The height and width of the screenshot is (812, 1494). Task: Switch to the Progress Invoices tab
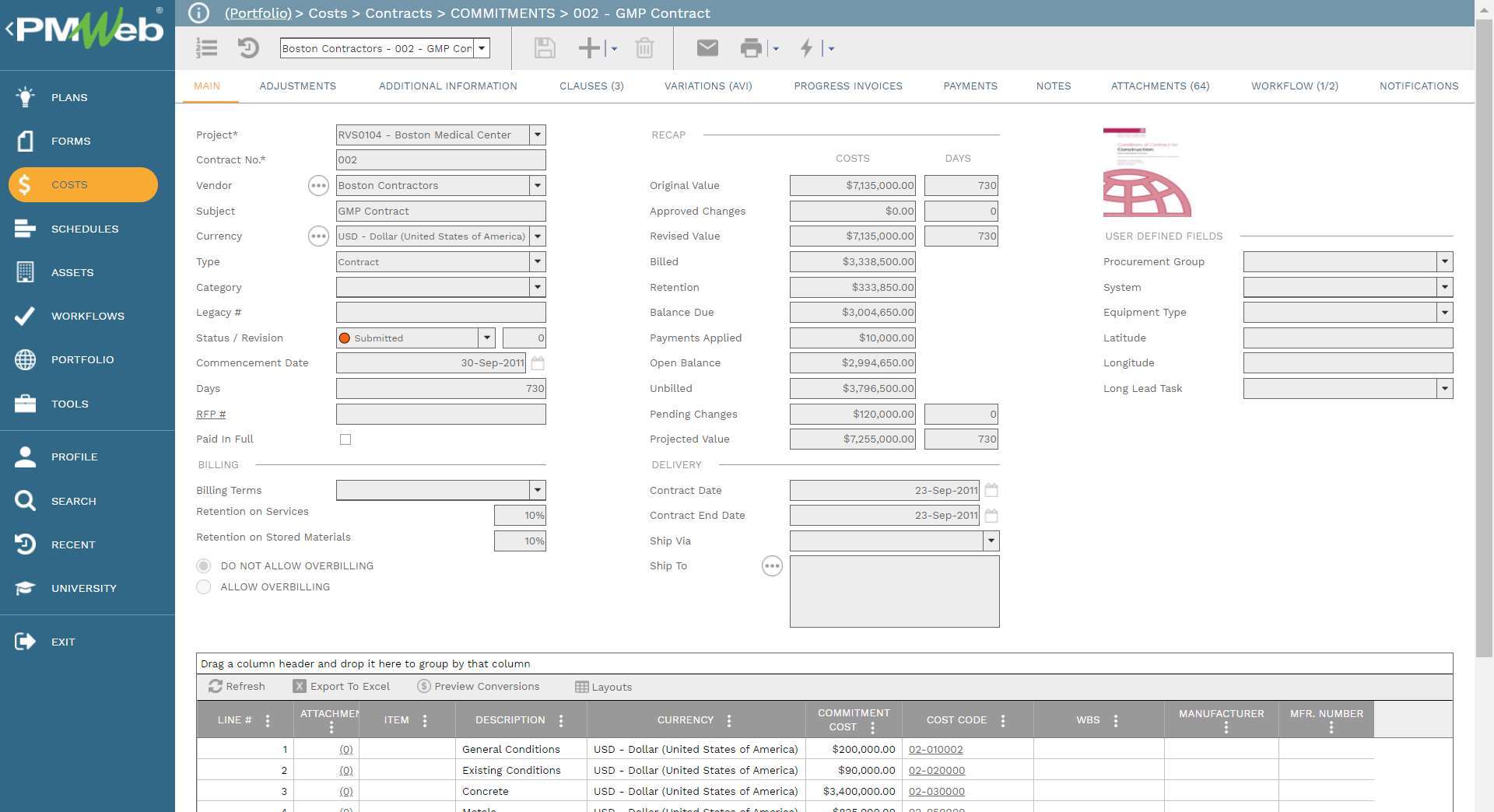(848, 86)
